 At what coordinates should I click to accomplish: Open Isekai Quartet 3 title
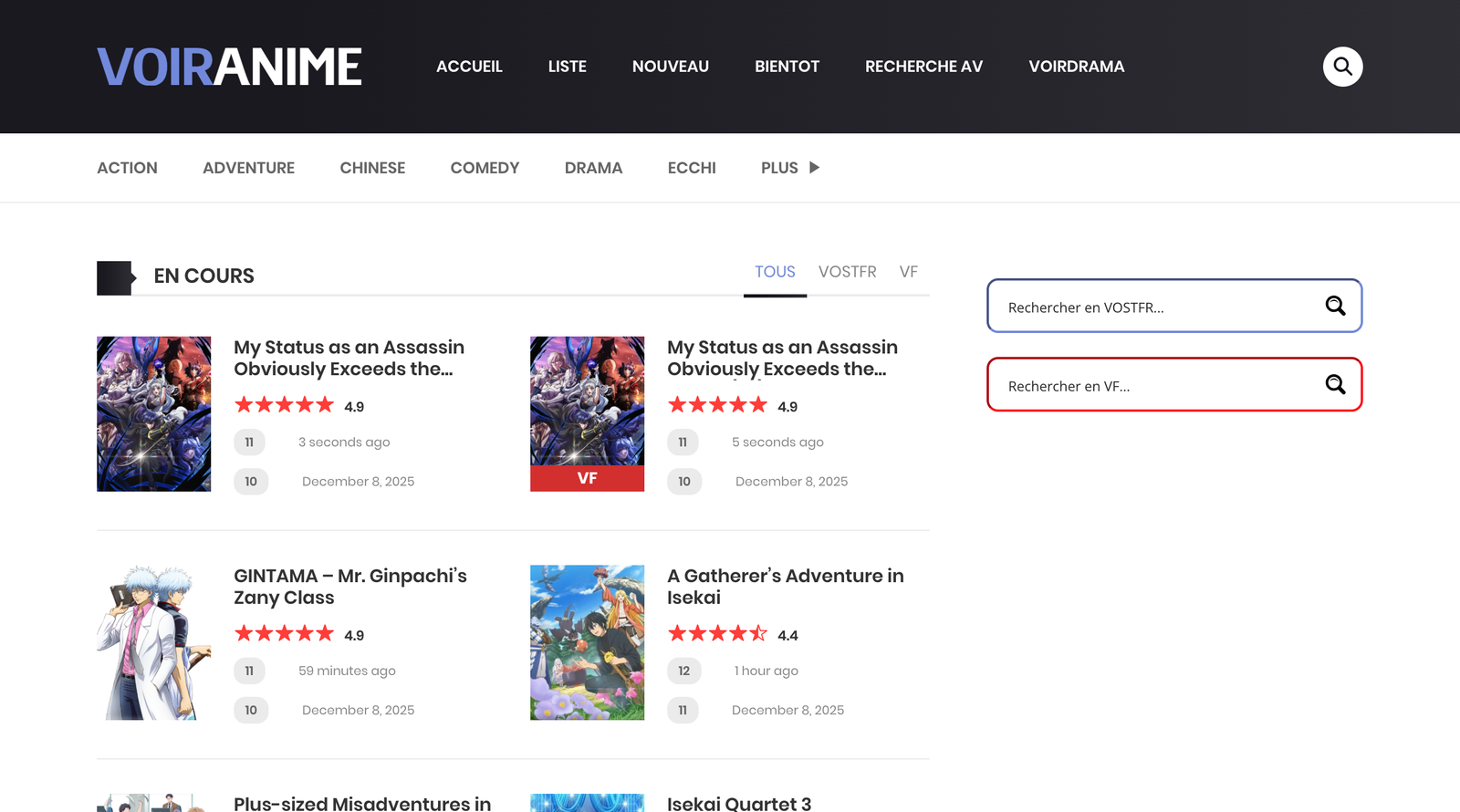(x=739, y=803)
